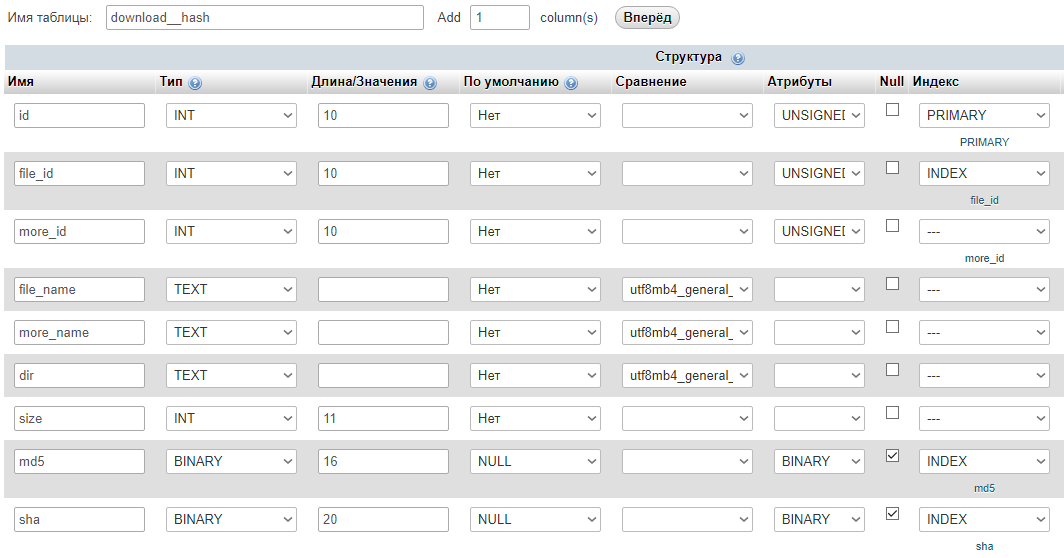Click PRIMARY index label under id row
1064x558 pixels.
tap(984, 142)
